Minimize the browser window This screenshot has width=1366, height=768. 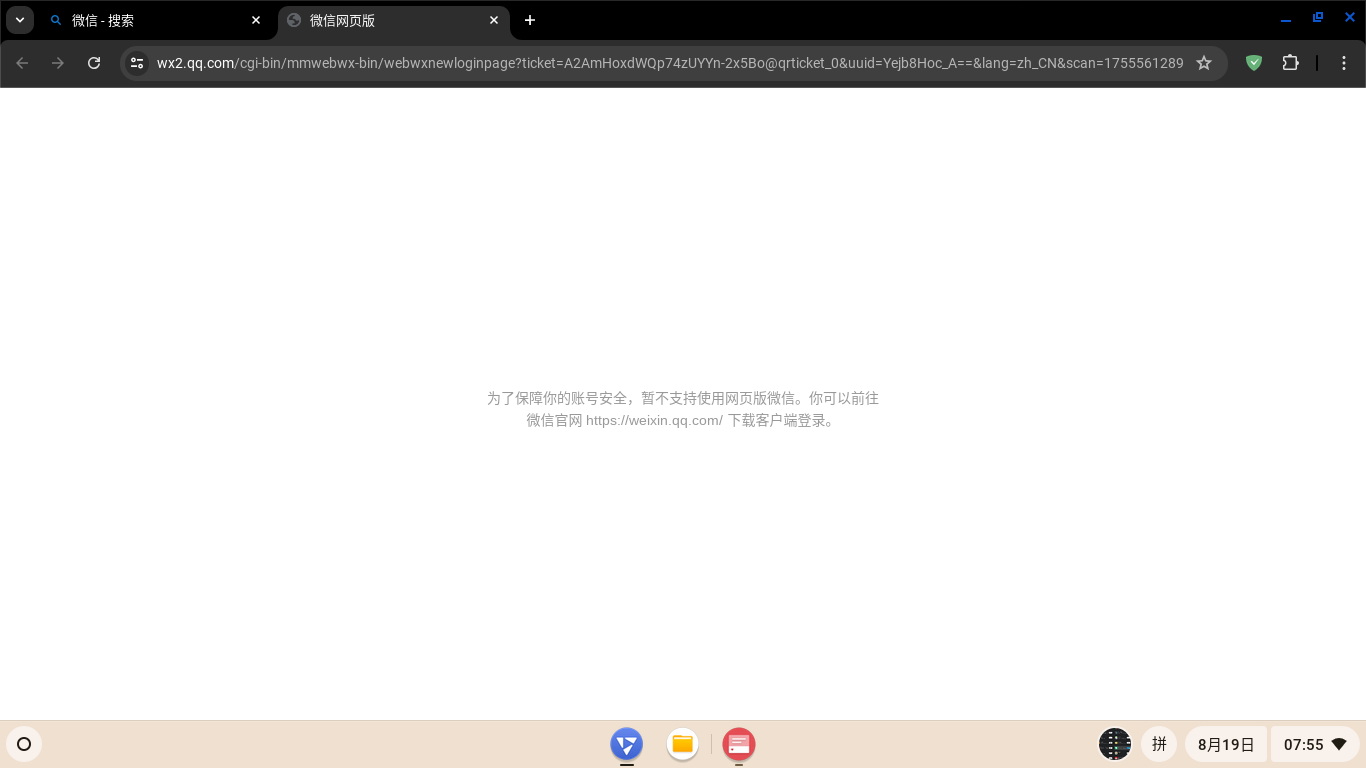coord(1286,19)
